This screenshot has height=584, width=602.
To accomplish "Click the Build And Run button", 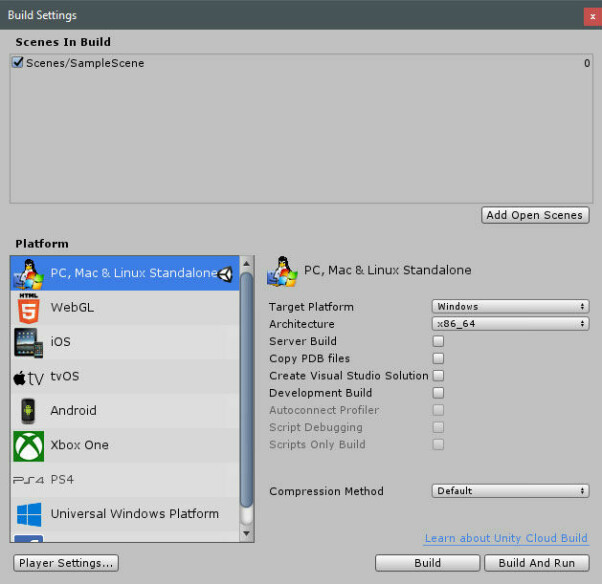I will pyautogui.click(x=536, y=563).
